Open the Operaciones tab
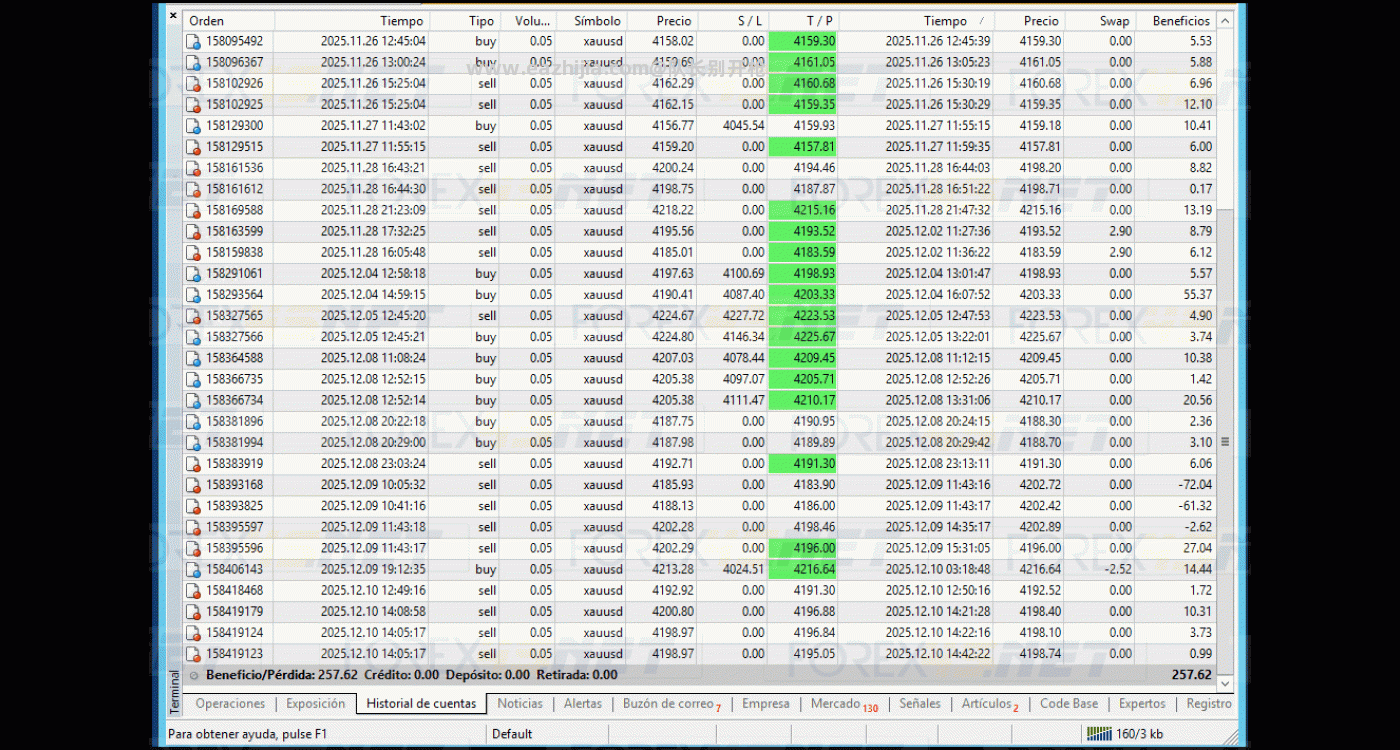 coord(230,704)
